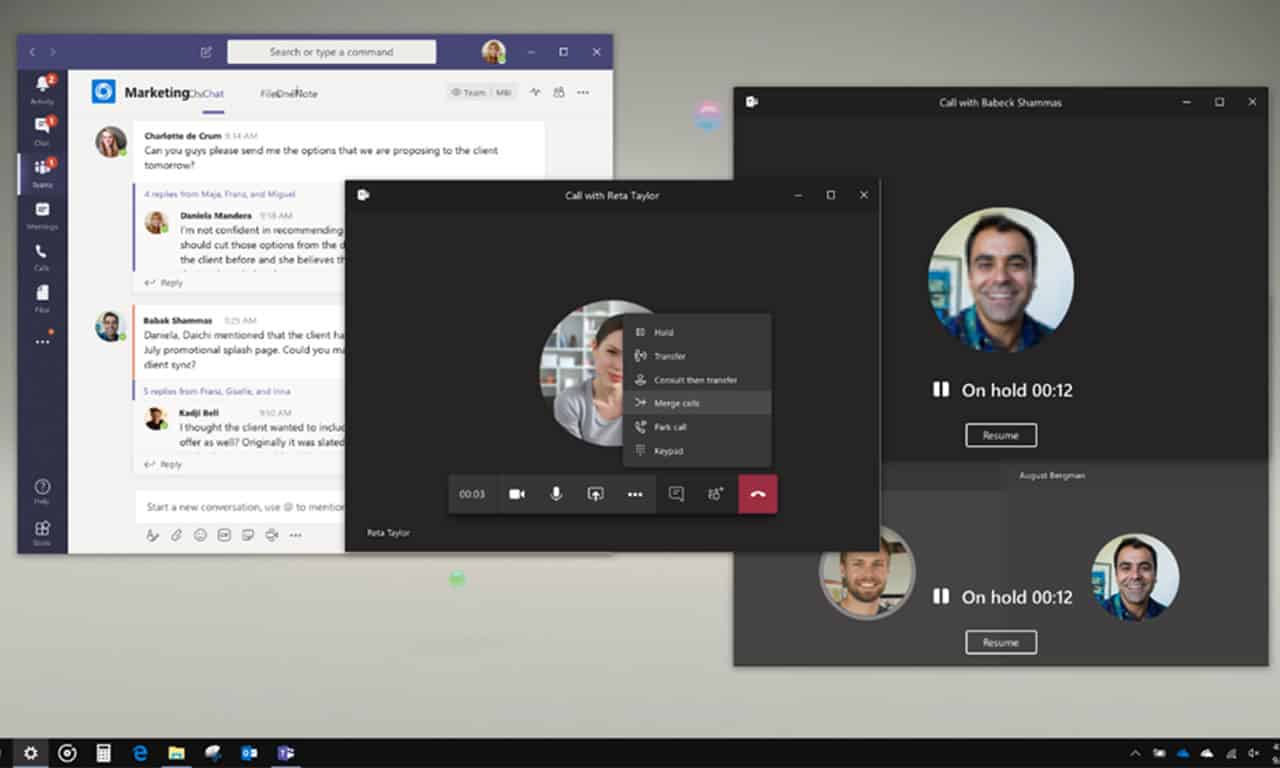
Task: Reply to Daniela Mandera's thread
Action: pyautogui.click(x=164, y=283)
